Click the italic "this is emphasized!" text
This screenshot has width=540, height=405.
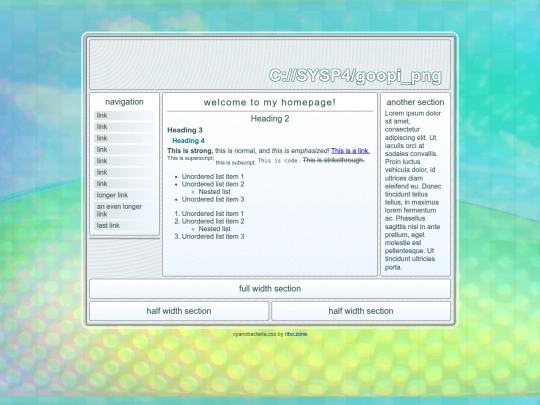300,151
